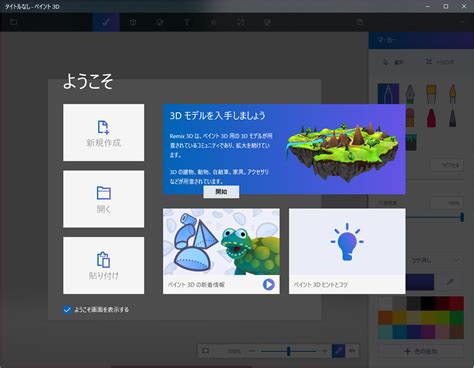Select the Watercolor brush tool
Viewport: 474px width, 368px height.
pyautogui.click(x=452, y=94)
